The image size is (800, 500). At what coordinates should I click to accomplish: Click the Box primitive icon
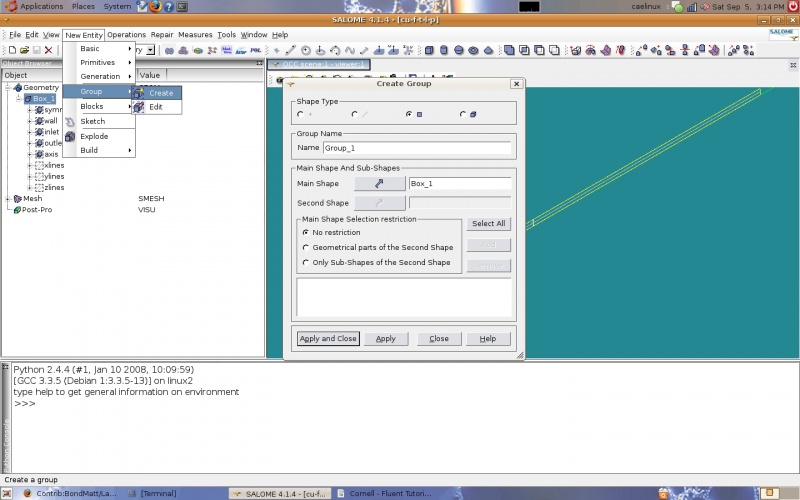pyautogui.click(x=429, y=51)
